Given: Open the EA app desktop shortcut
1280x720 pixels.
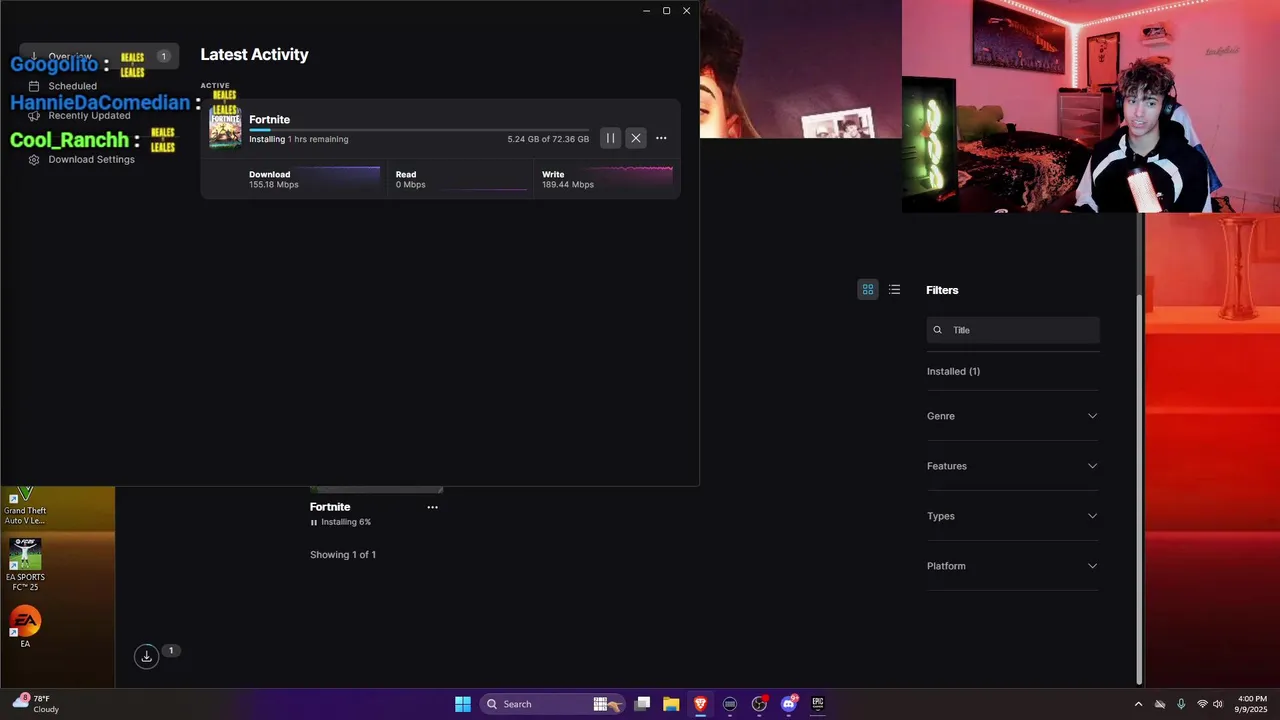Looking at the screenshot, I should point(25,627).
